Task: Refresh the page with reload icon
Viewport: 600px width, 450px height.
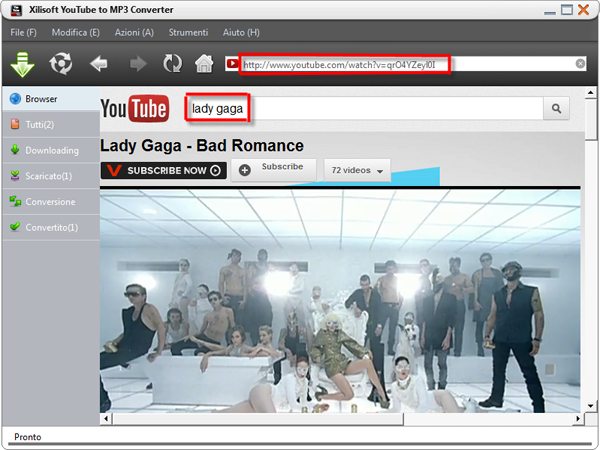Action: 173,64
